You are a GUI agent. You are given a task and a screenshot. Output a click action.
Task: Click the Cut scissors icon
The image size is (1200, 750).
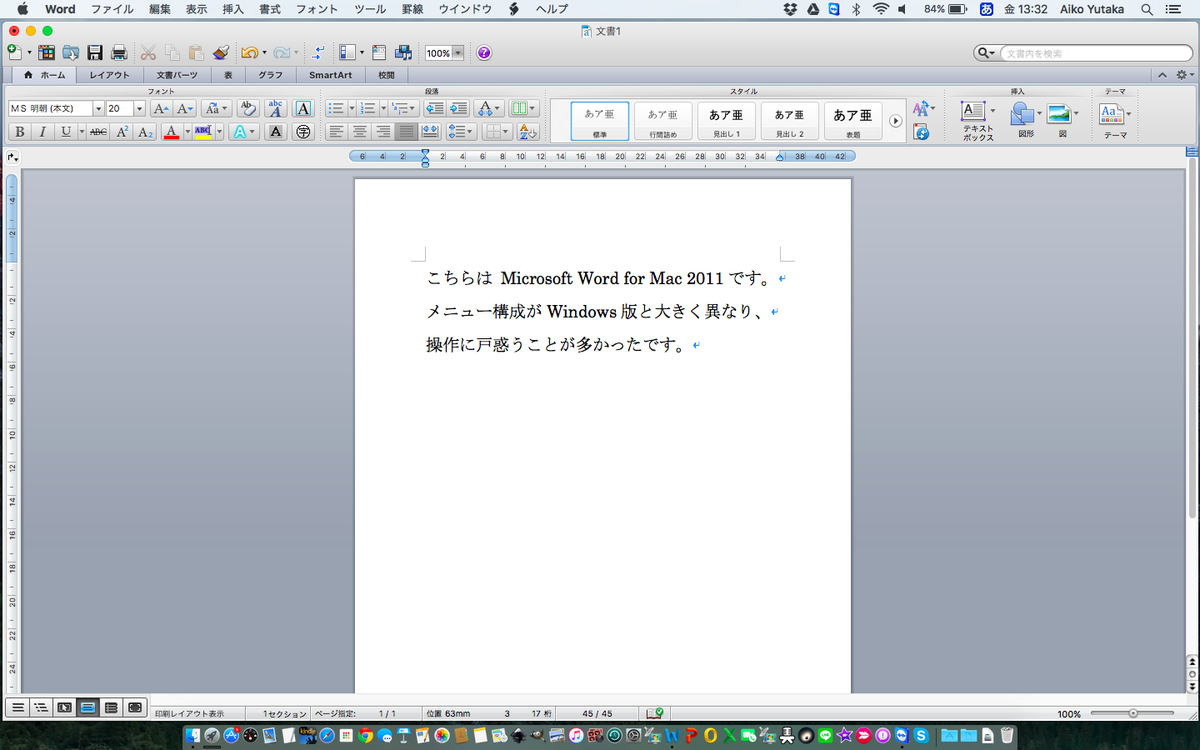[148, 52]
